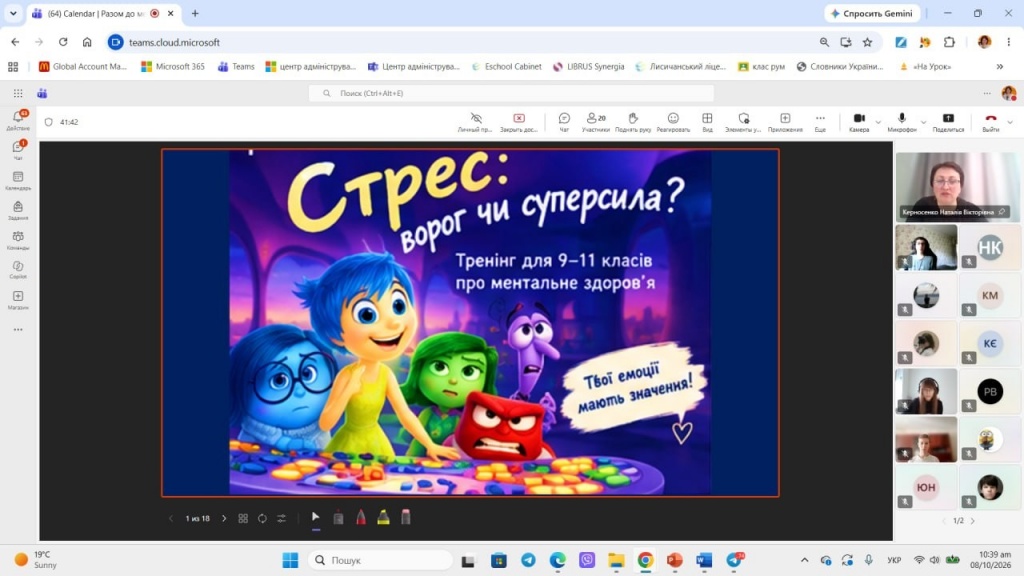
Task: Open the Activity feed in sidebar
Action: click(18, 120)
